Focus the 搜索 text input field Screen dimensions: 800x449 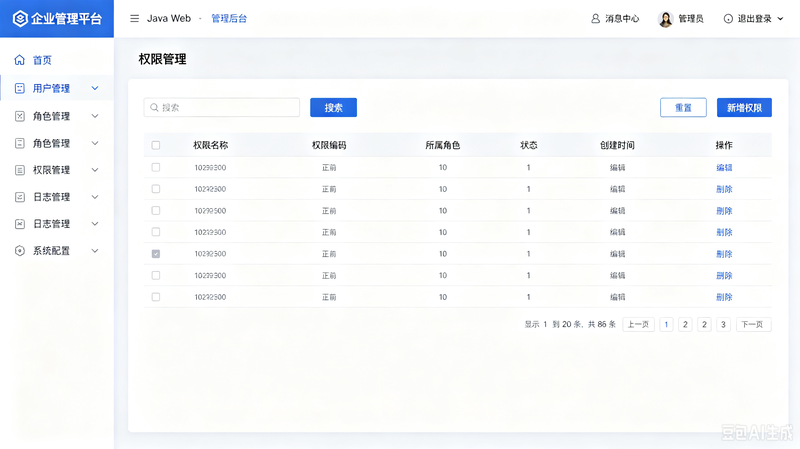pos(221,108)
